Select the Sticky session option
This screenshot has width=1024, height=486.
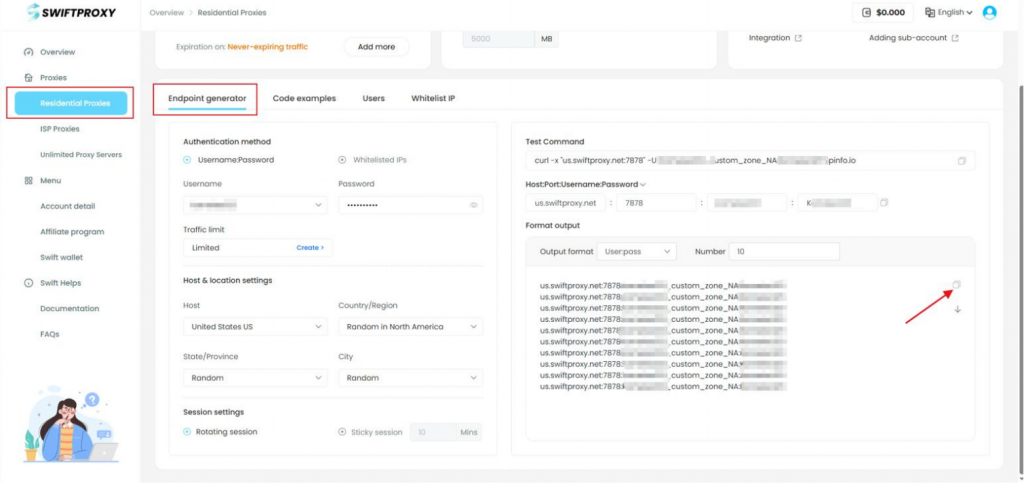pos(343,432)
